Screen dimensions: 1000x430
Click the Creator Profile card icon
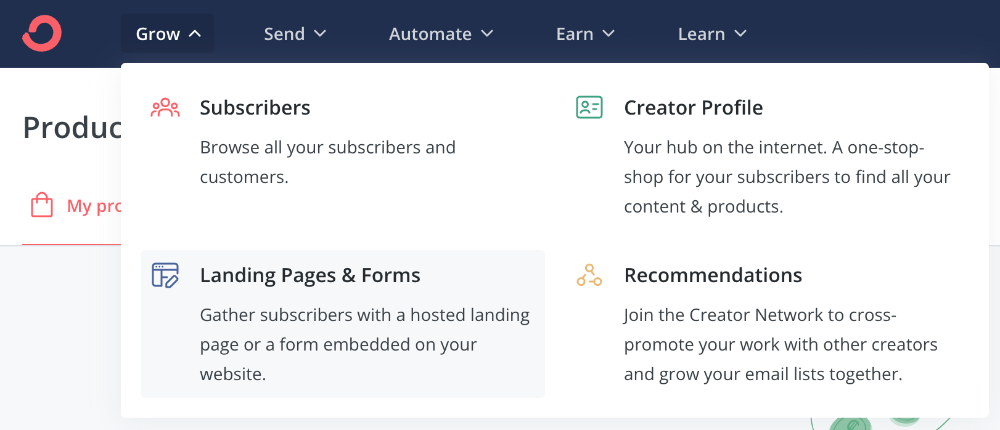(x=589, y=108)
